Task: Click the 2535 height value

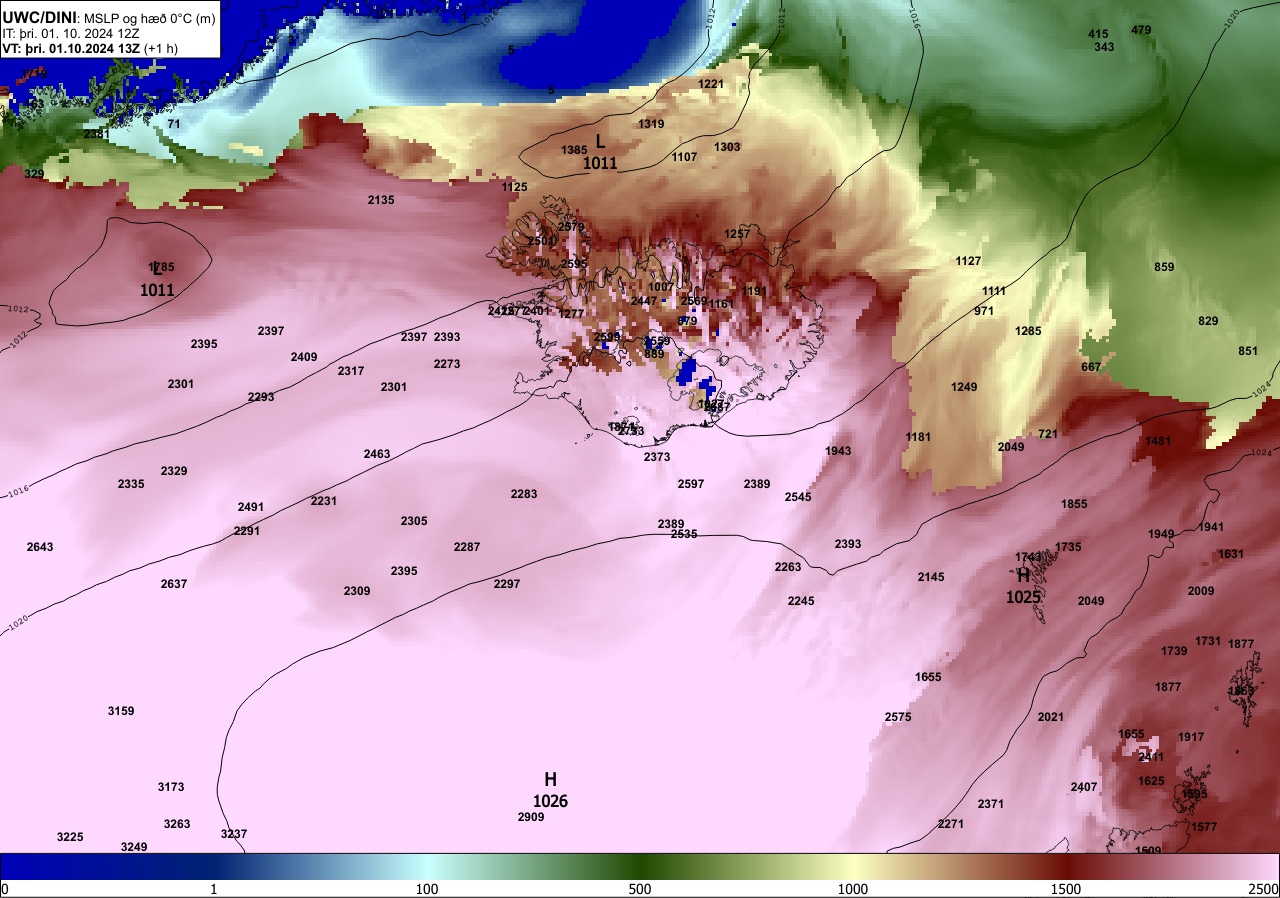Action: (684, 535)
